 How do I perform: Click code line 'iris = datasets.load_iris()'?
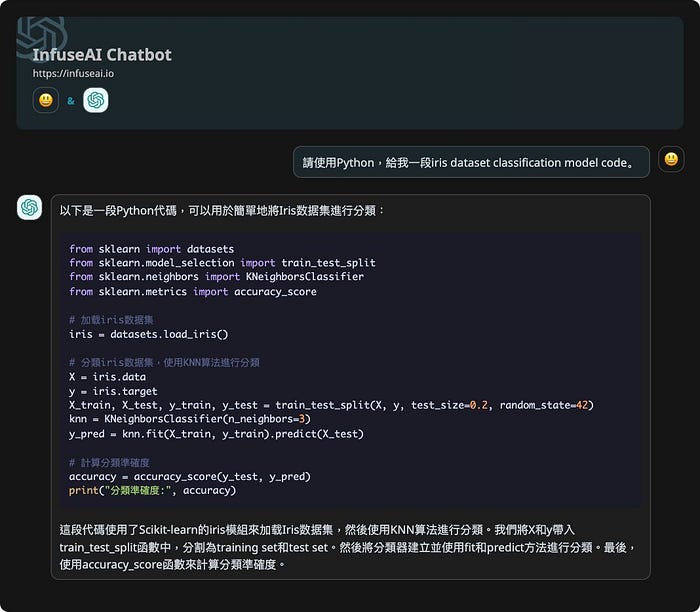click(149, 334)
